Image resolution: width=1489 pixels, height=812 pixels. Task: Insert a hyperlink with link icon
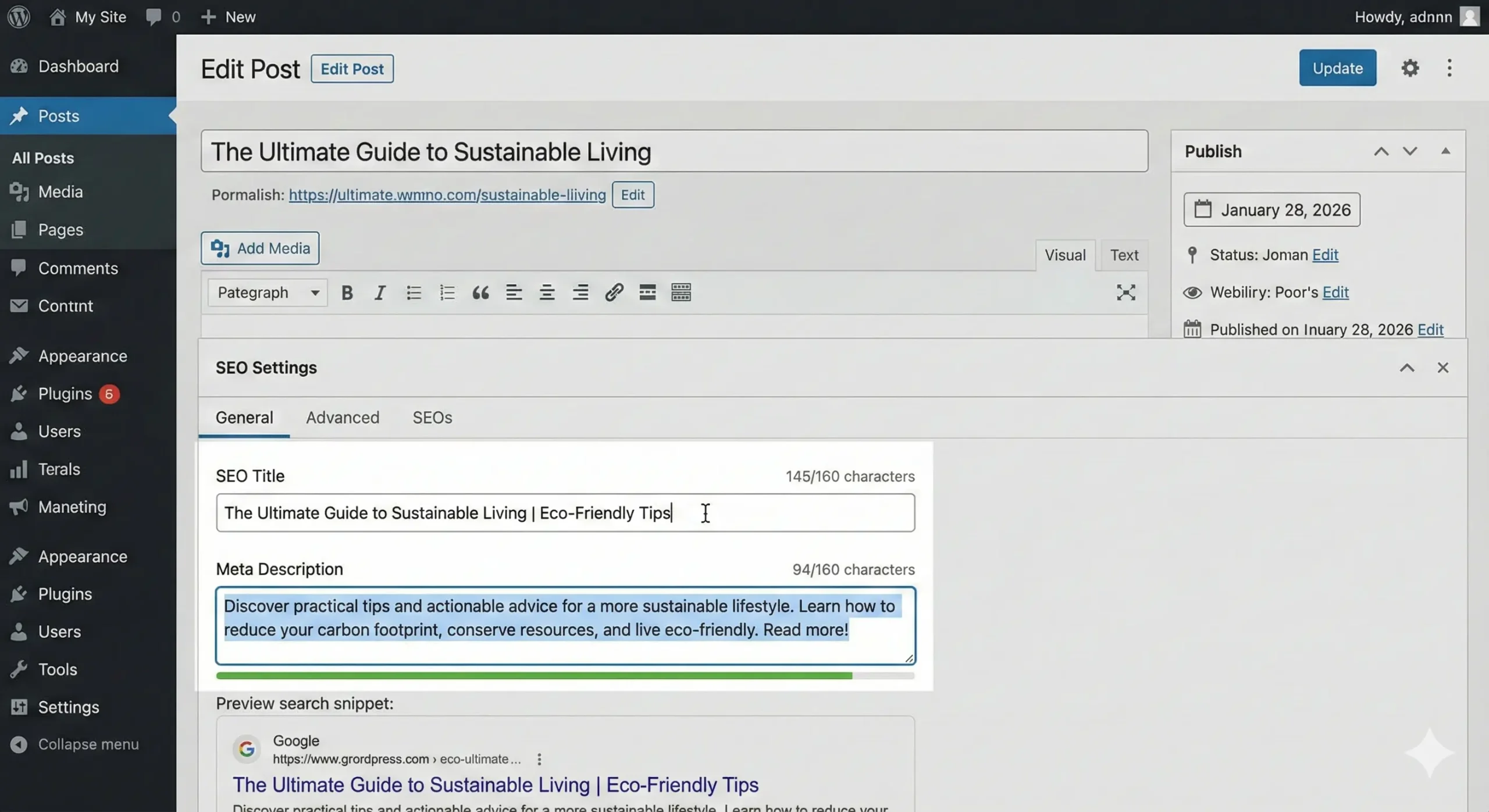614,293
